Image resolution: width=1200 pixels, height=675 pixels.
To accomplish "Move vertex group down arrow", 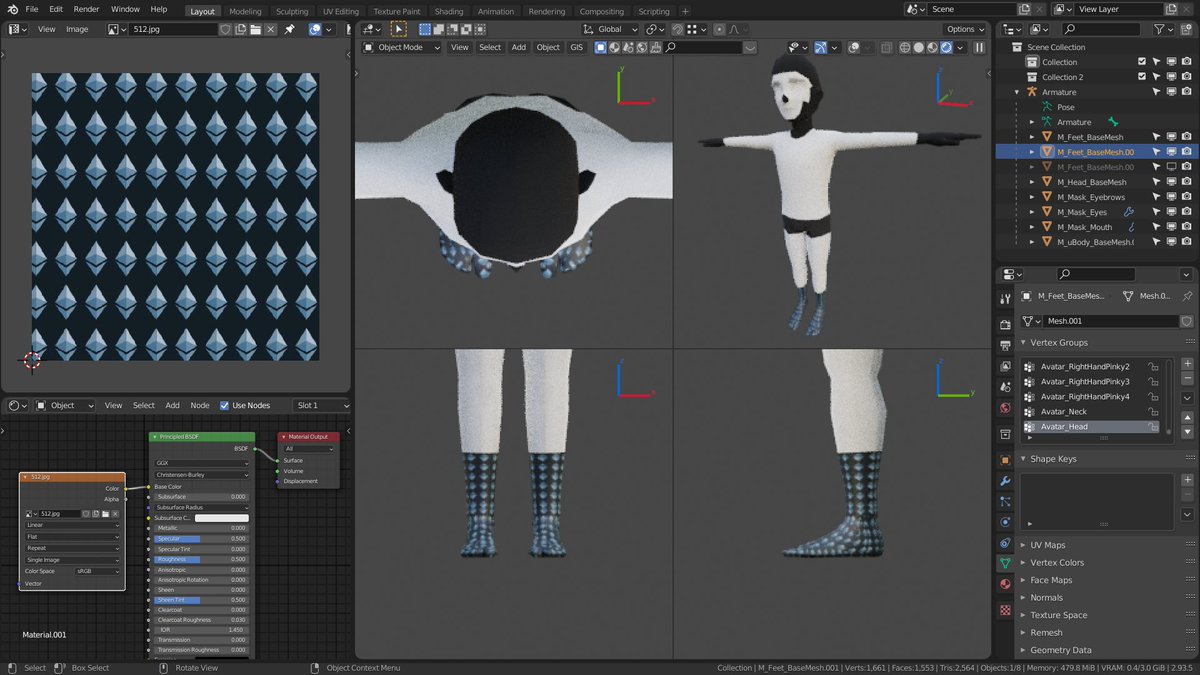I will [x=1187, y=432].
